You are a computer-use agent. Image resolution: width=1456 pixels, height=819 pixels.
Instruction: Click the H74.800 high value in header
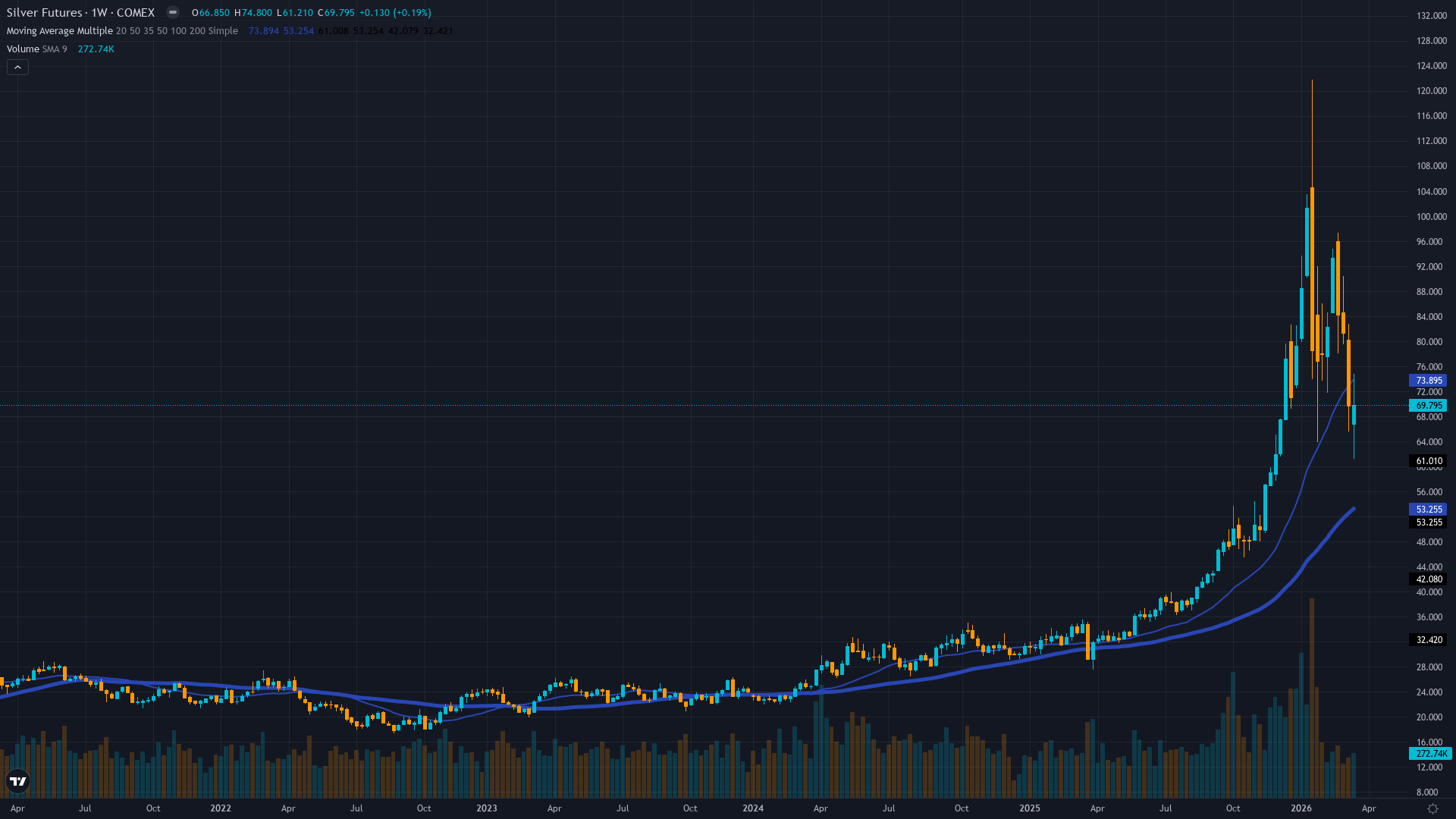point(253,13)
